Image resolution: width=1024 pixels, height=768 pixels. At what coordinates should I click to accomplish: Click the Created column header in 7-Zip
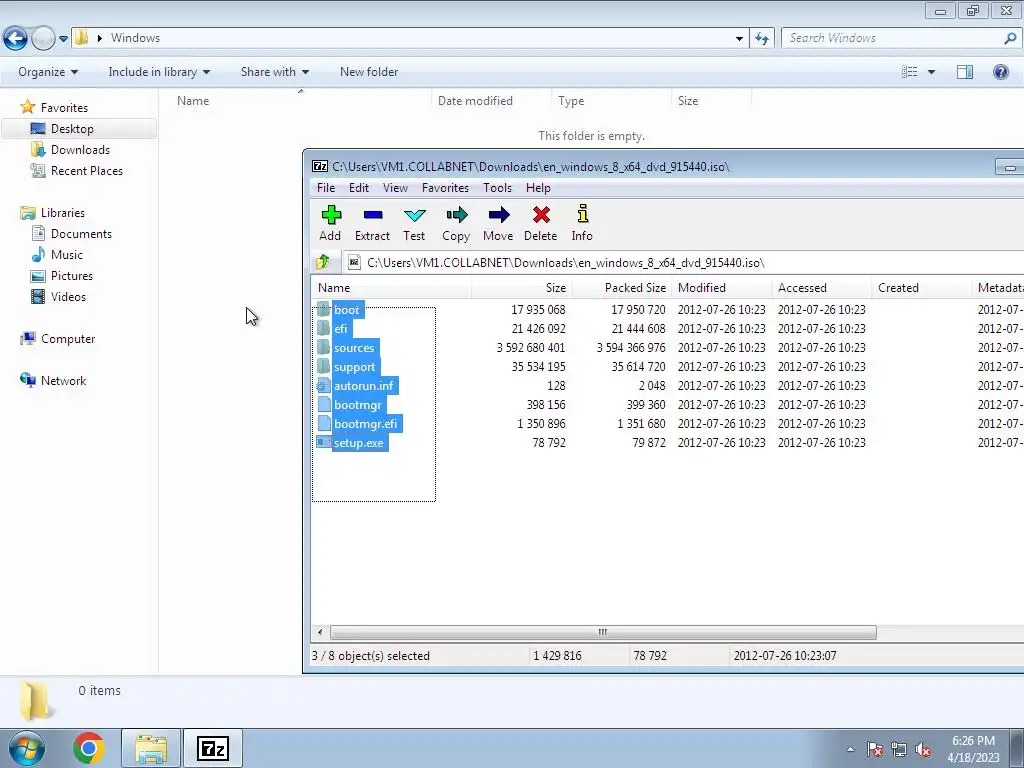tap(921, 288)
